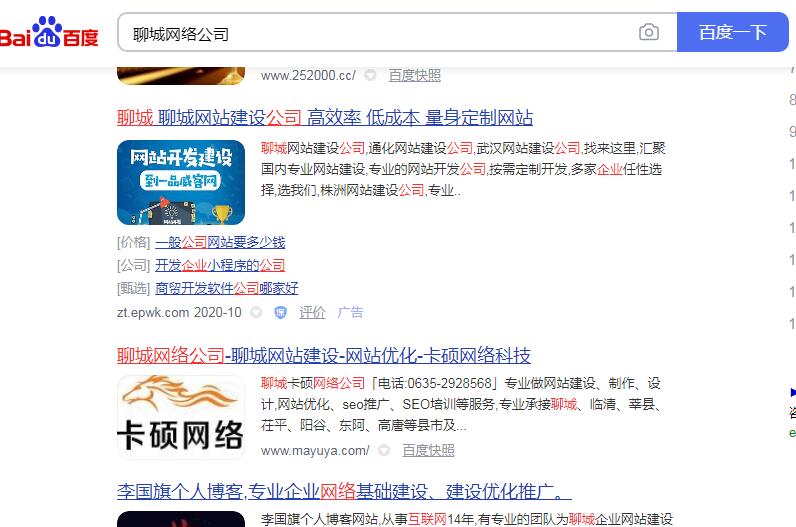Click the 网站开发建设 ad thumbnail
This screenshot has width=796, height=527.
pyautogui.click(x=181, y=183)
